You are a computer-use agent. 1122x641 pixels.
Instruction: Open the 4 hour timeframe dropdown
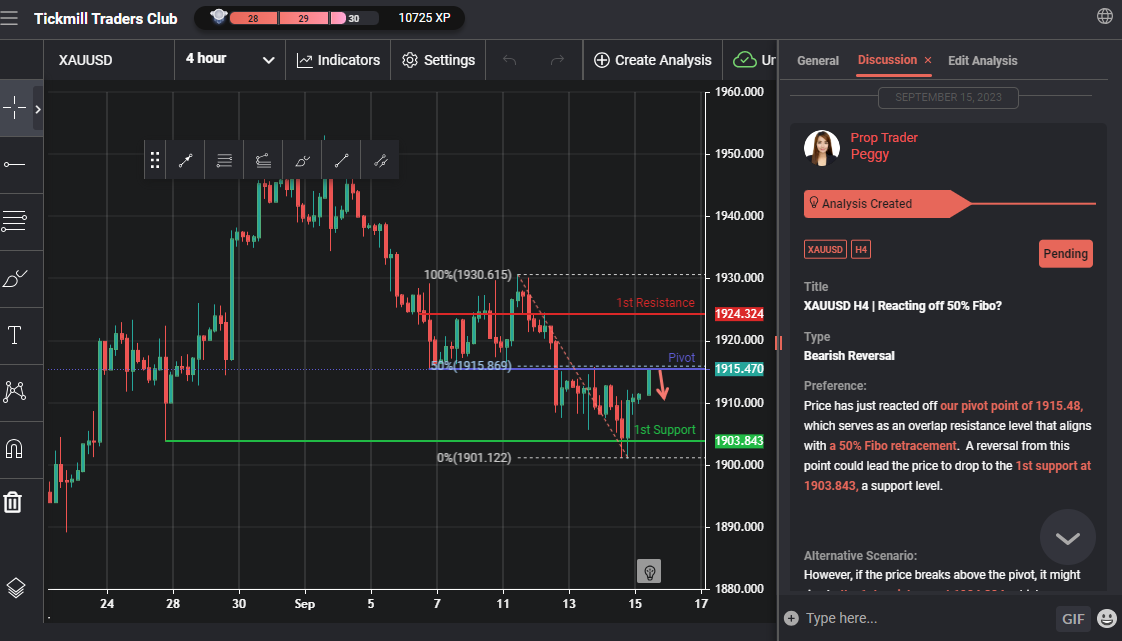(x=230, y=59)
